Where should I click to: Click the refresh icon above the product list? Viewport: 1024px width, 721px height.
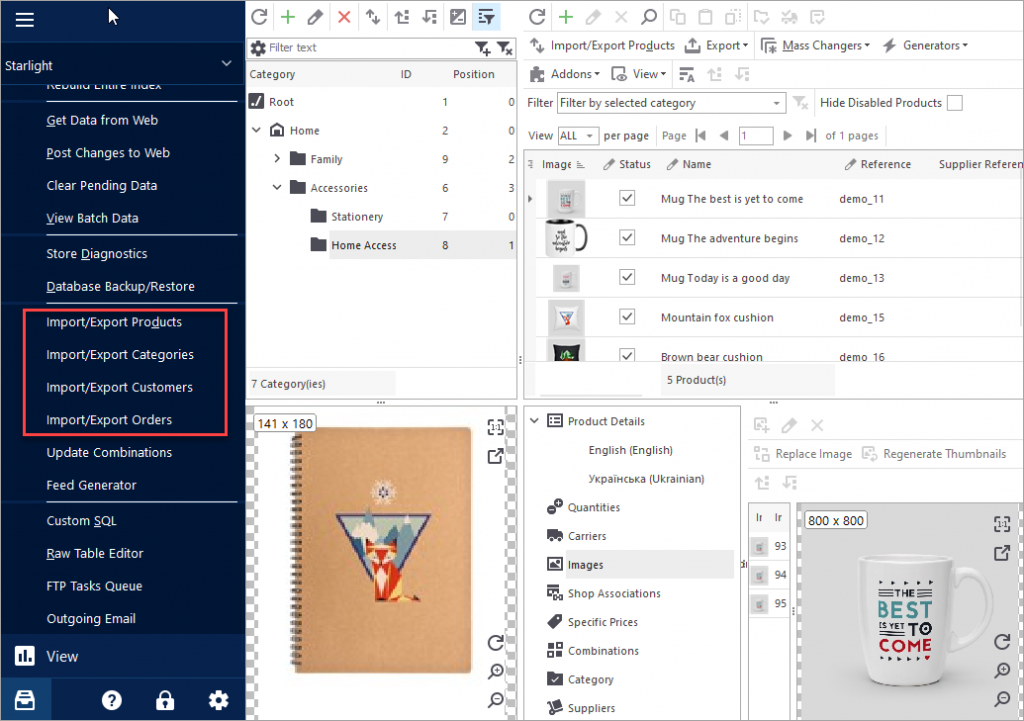pyautogui.click(x=536, y=16)
